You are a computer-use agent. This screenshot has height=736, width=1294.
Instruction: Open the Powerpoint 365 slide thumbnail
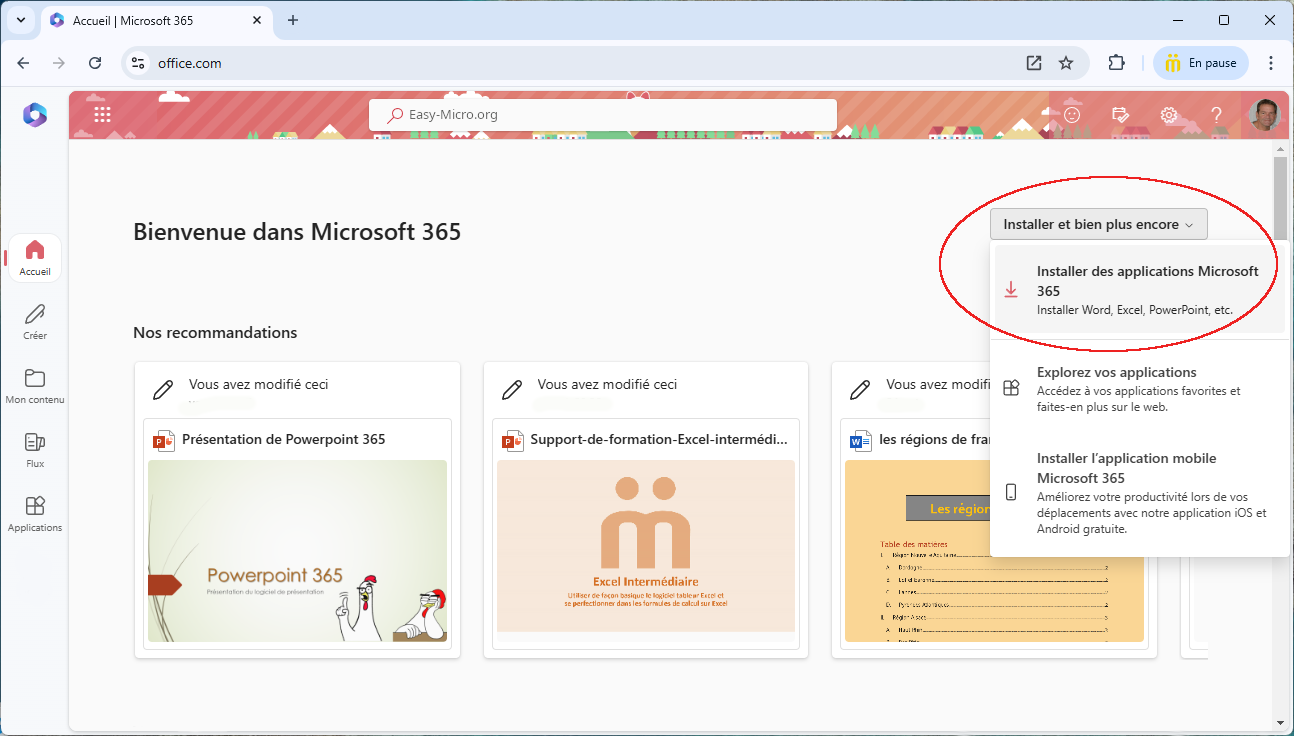coord(297,551)
